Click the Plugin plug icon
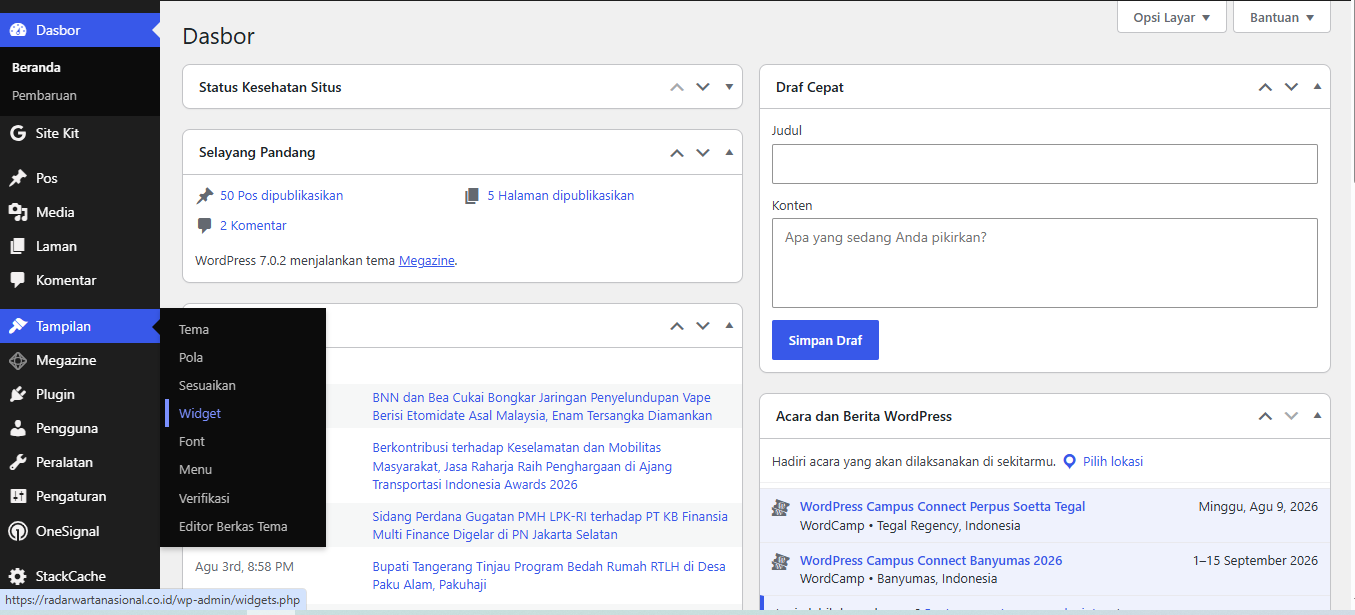 click(18, 394)
